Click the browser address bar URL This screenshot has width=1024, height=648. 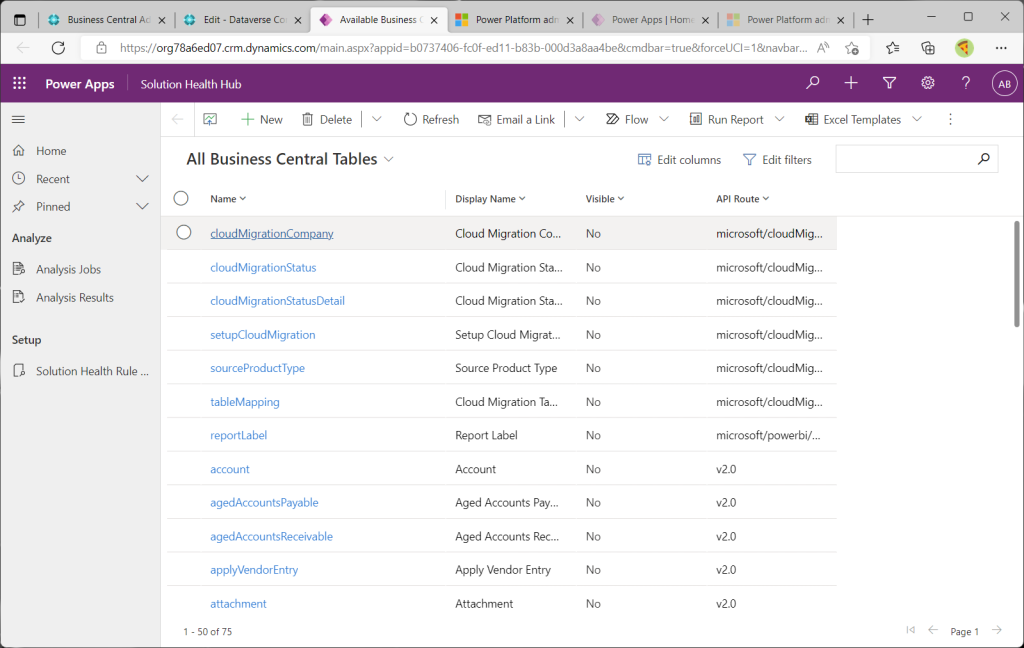(463, 48)
